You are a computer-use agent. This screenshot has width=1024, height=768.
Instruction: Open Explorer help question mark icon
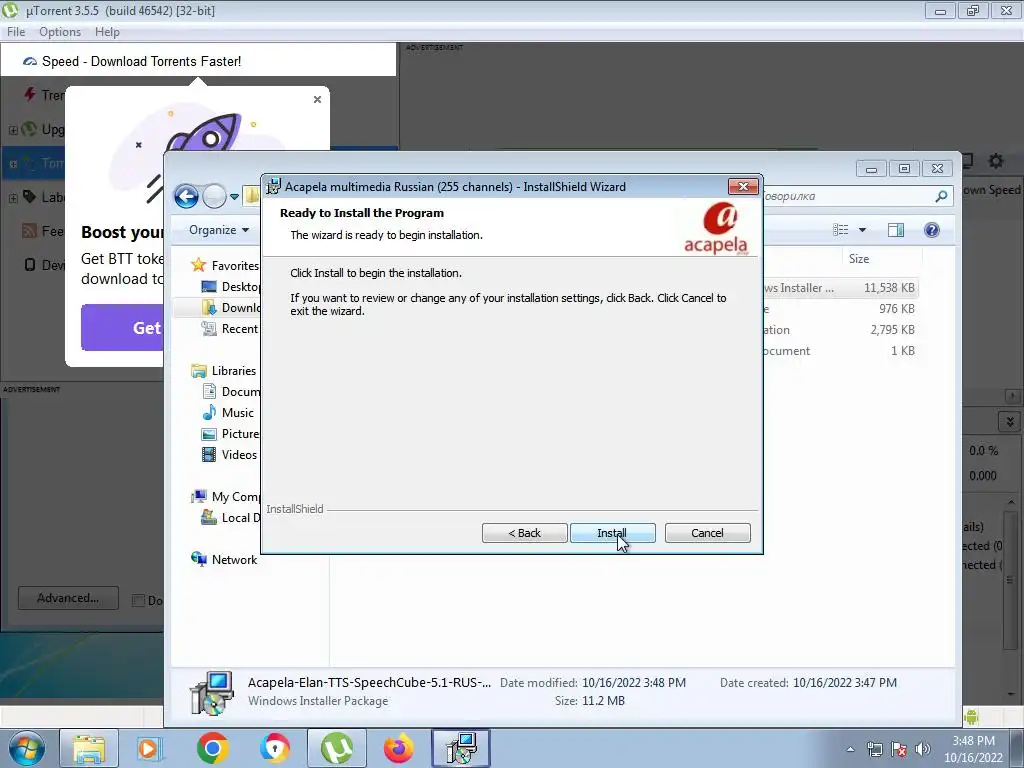(x=932, y=230)
